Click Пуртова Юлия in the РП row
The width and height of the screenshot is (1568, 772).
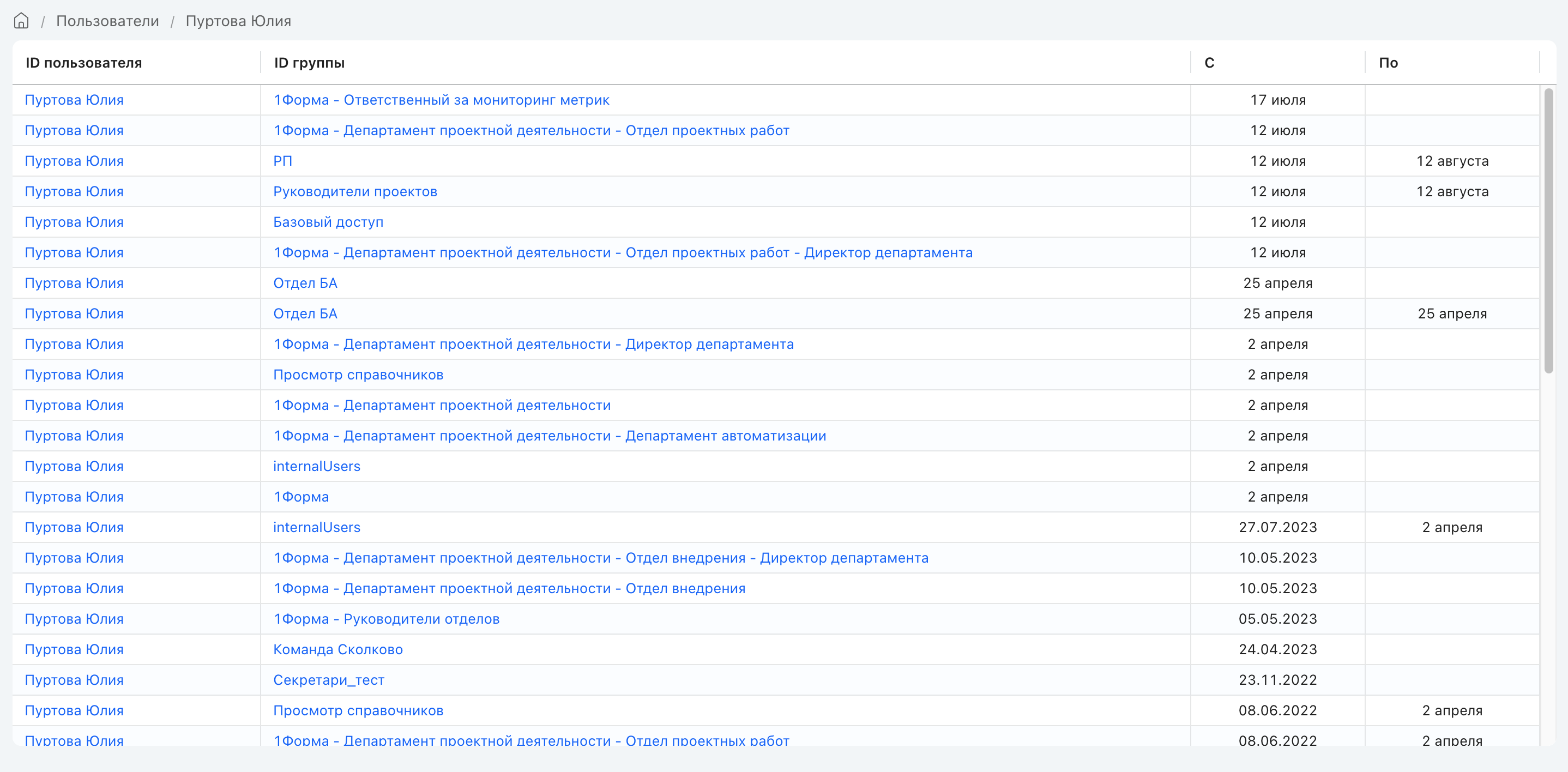74,161
